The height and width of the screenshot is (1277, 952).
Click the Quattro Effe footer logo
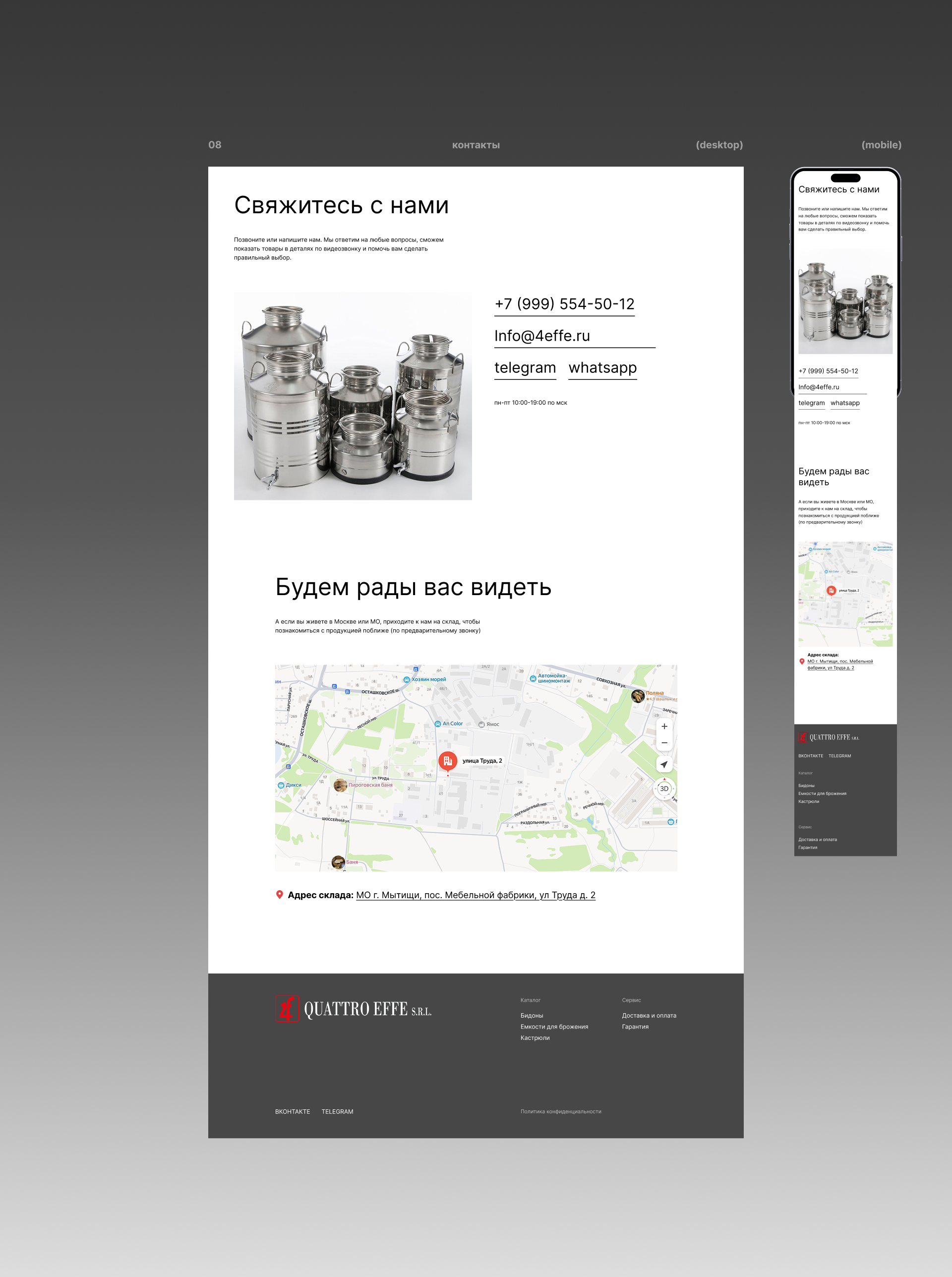(x=353, y=1009)
